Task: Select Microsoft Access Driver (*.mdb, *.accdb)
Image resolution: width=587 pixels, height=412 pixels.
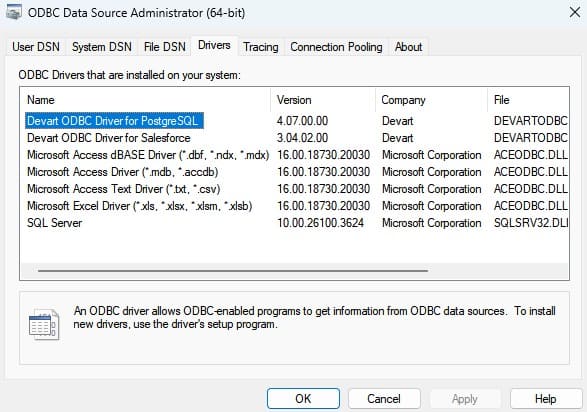Action: pos(122,172)
